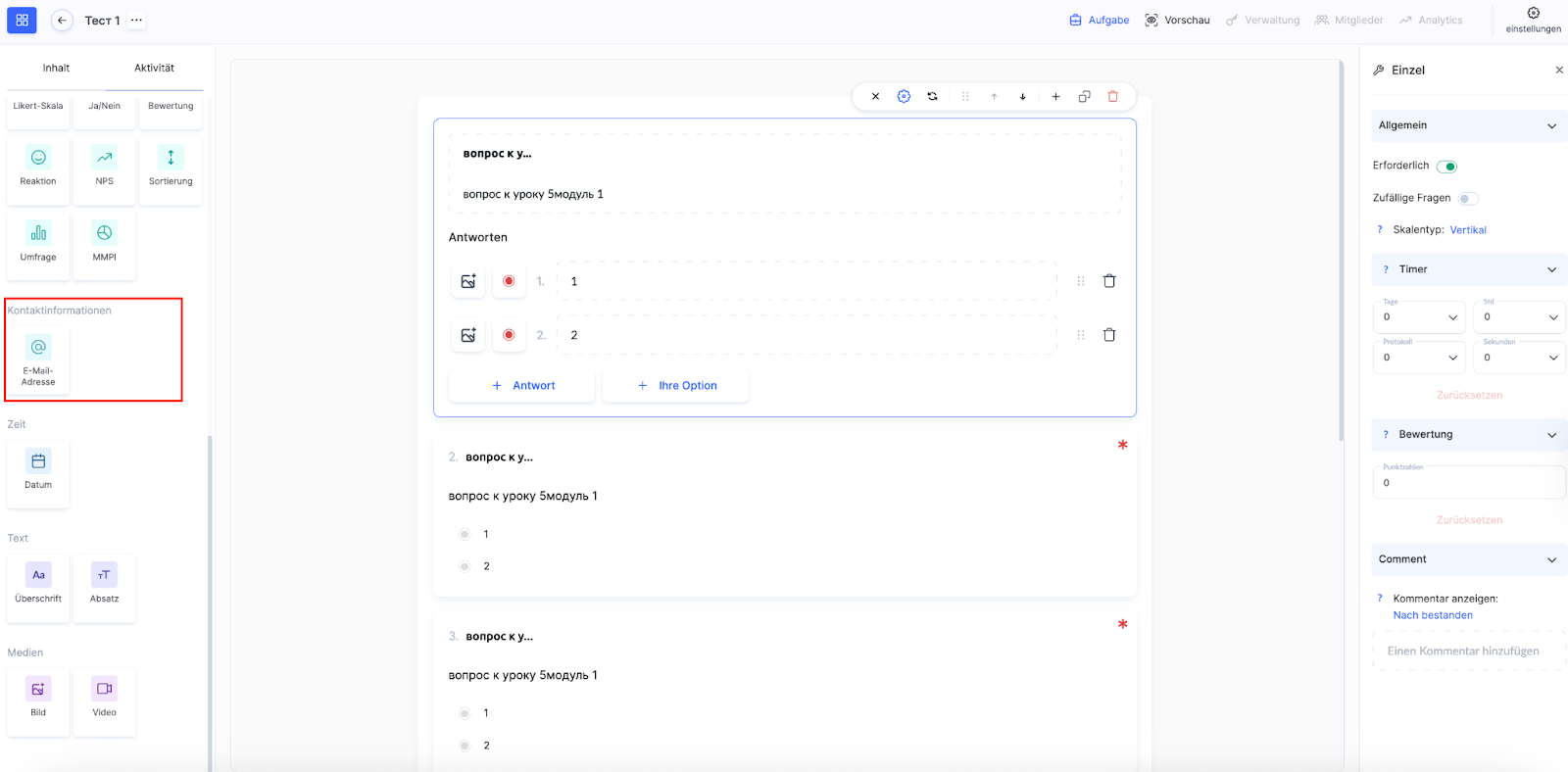Image resolution: width=1568 pixels, height=772 pixels.
Task: Open the Vorschau tab
Action: coord(1177,20)
